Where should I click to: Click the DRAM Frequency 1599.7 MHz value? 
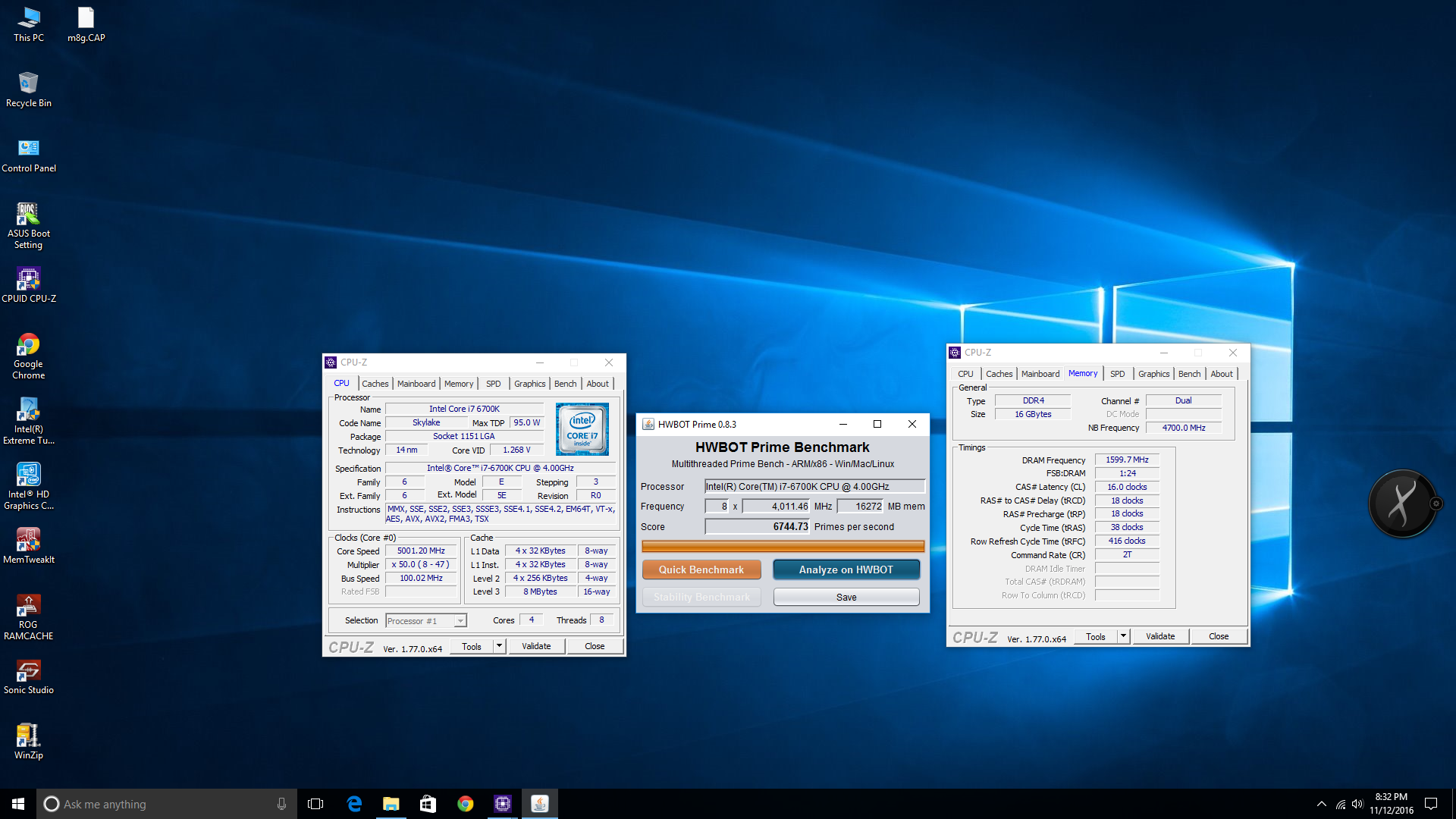click(1127, 460)
